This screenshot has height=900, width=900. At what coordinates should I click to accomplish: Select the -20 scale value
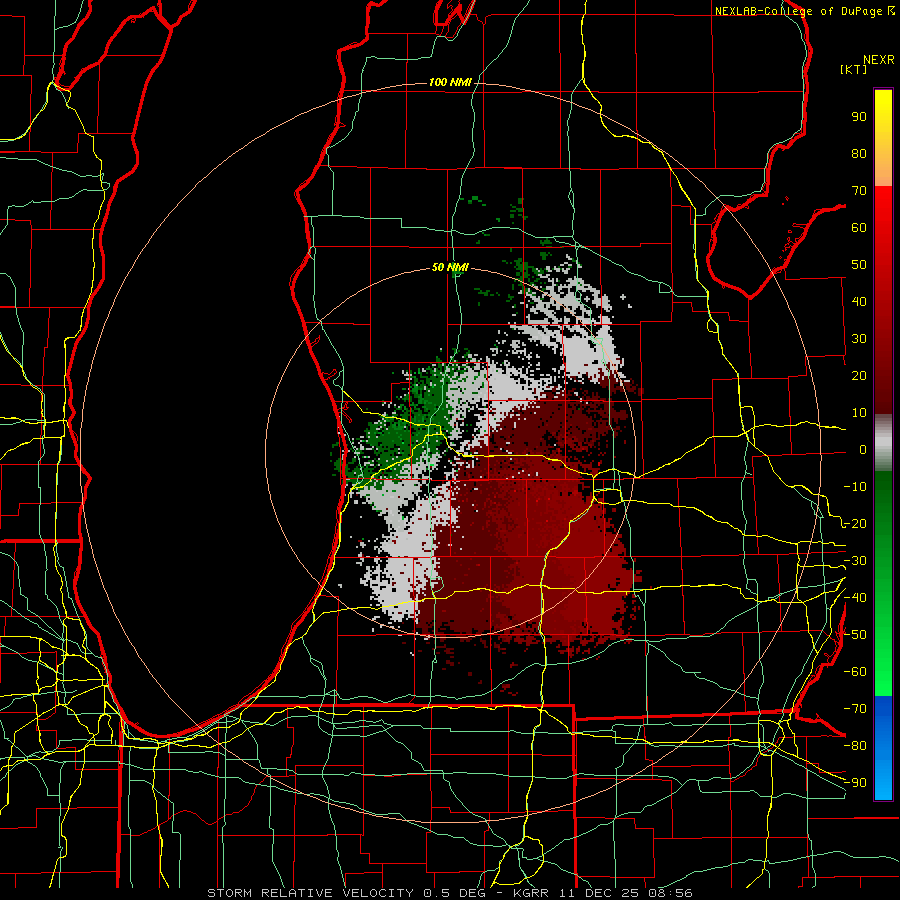coord(855,523)
